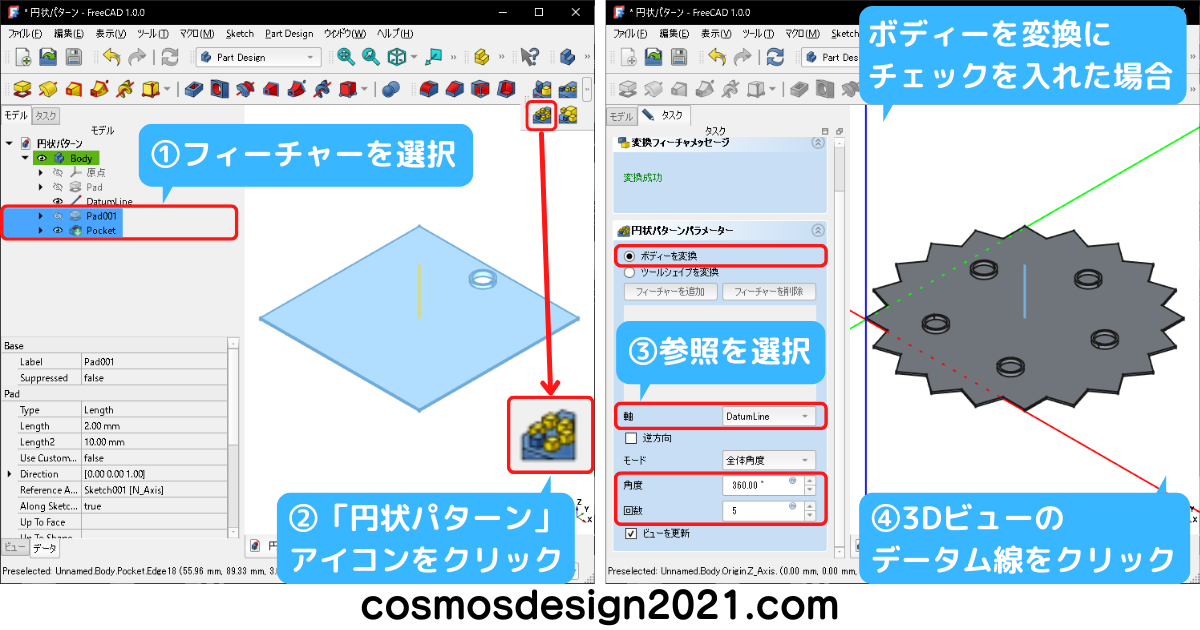Open Sketch menu in left window

pos(240,33)
